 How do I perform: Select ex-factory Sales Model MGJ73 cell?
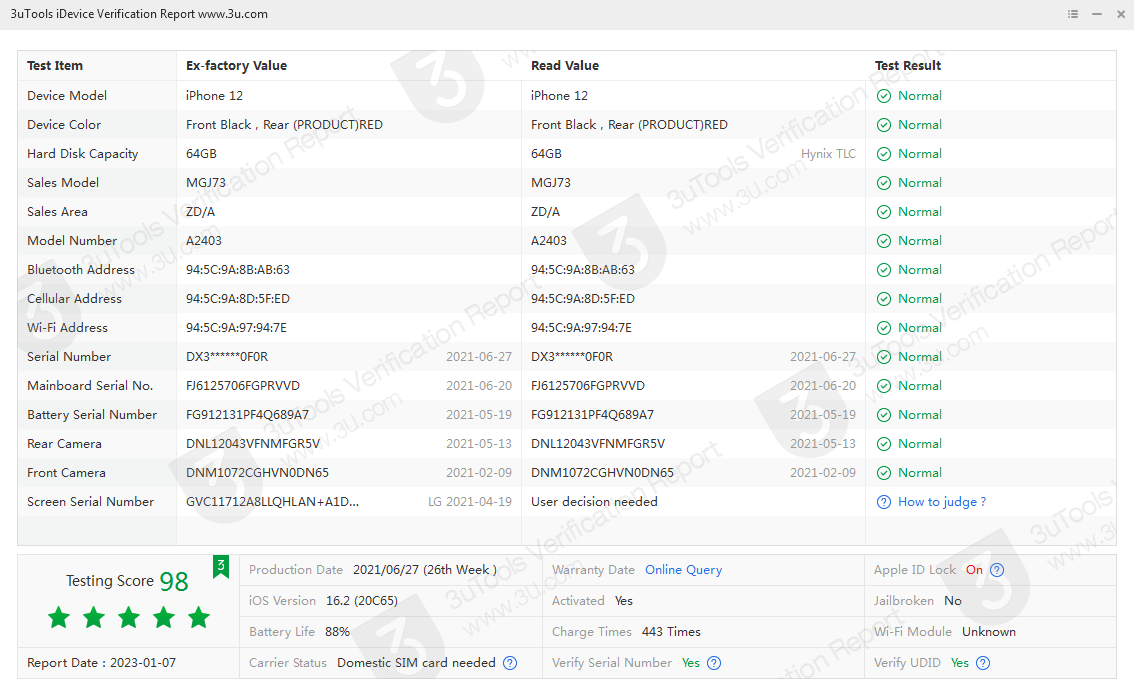coord(205,183)
